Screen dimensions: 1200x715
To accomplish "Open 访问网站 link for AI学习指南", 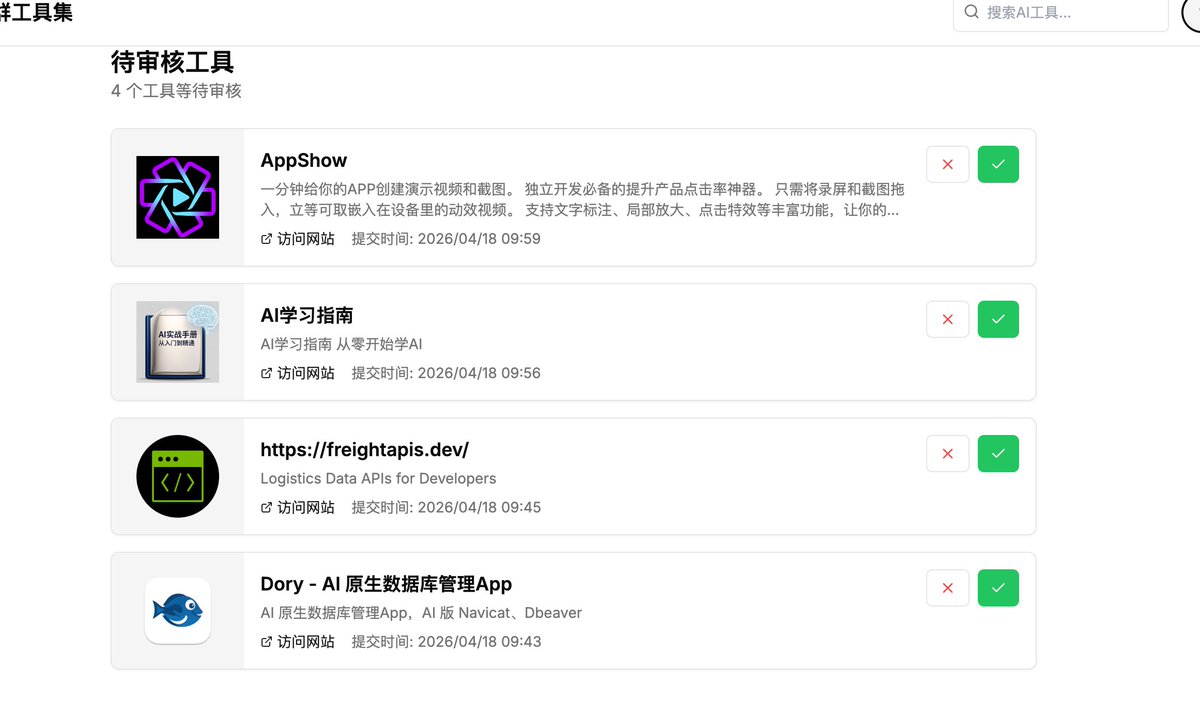I will 298,373.
